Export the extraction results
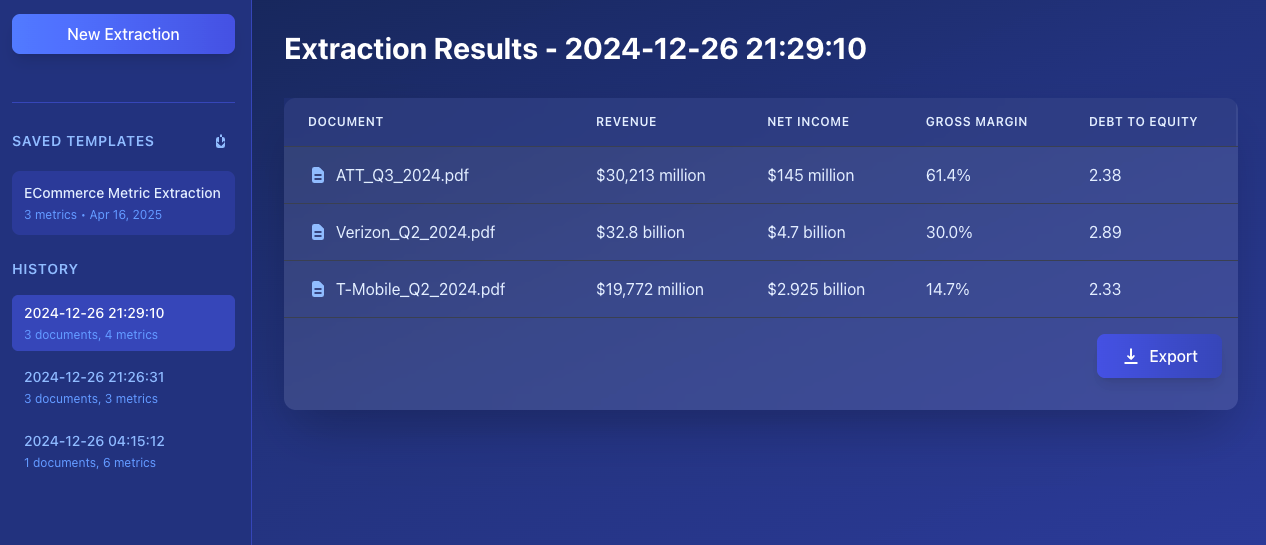 [1159, 356]
